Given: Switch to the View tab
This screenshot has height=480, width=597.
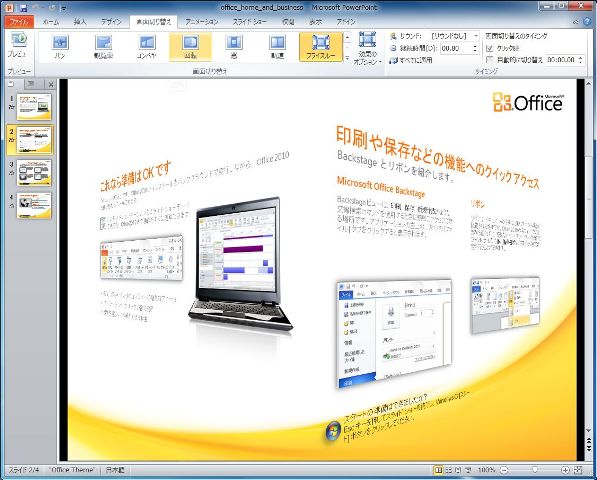Looking at the screenshot, I should click(x=316, y=22).
